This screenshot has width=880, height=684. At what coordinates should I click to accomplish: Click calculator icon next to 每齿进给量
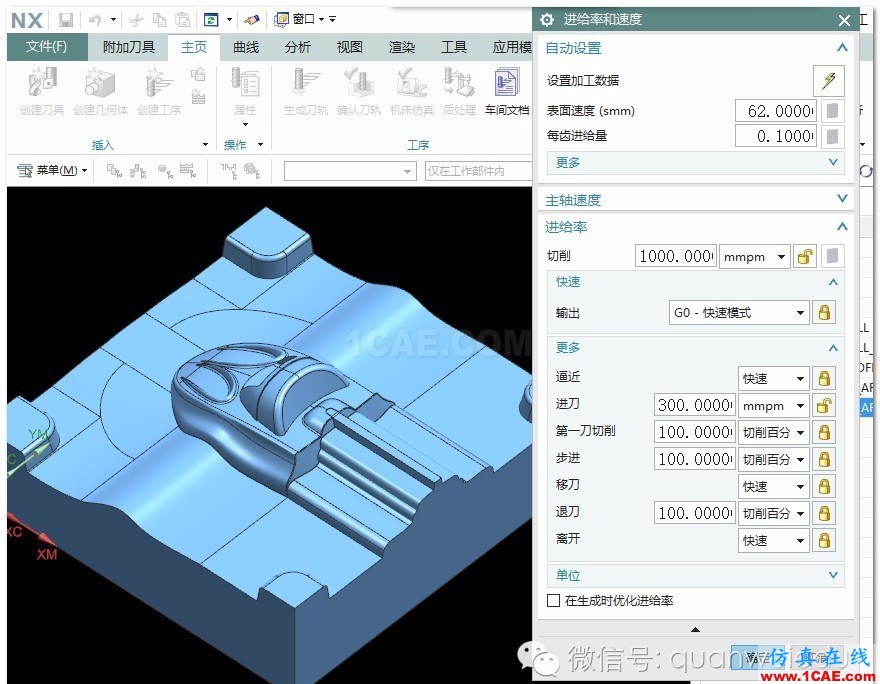pyautogui.click(x=832, y=136)
